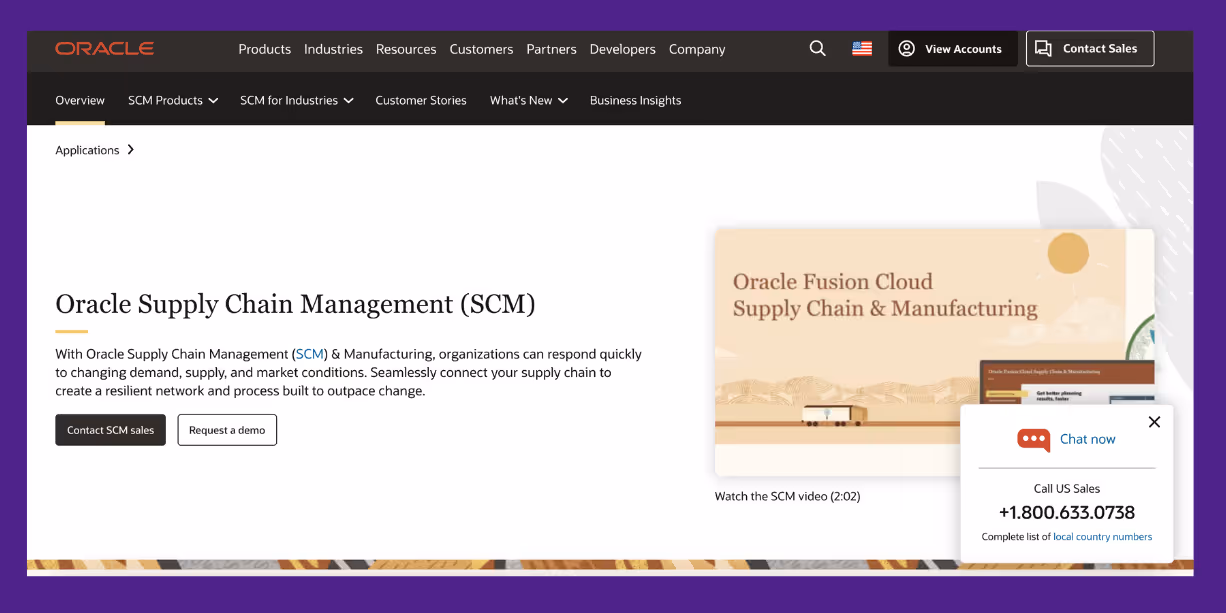Click the Chat now link
Image resolution: width=1226 pixels, height=613 pixels.
(x=1087, y=439)
